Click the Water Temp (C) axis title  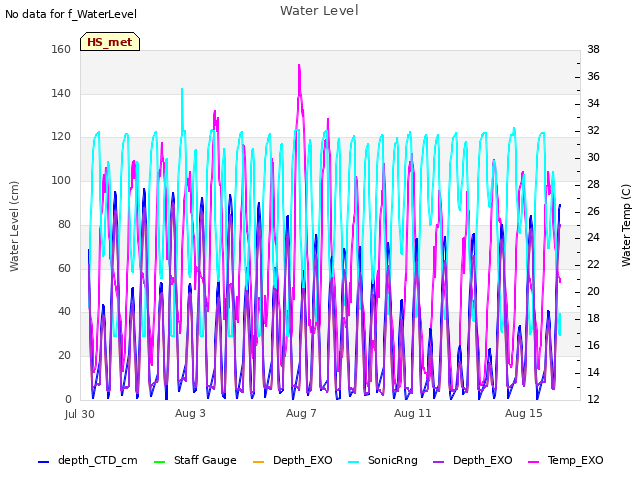click(x=626, y=225)
